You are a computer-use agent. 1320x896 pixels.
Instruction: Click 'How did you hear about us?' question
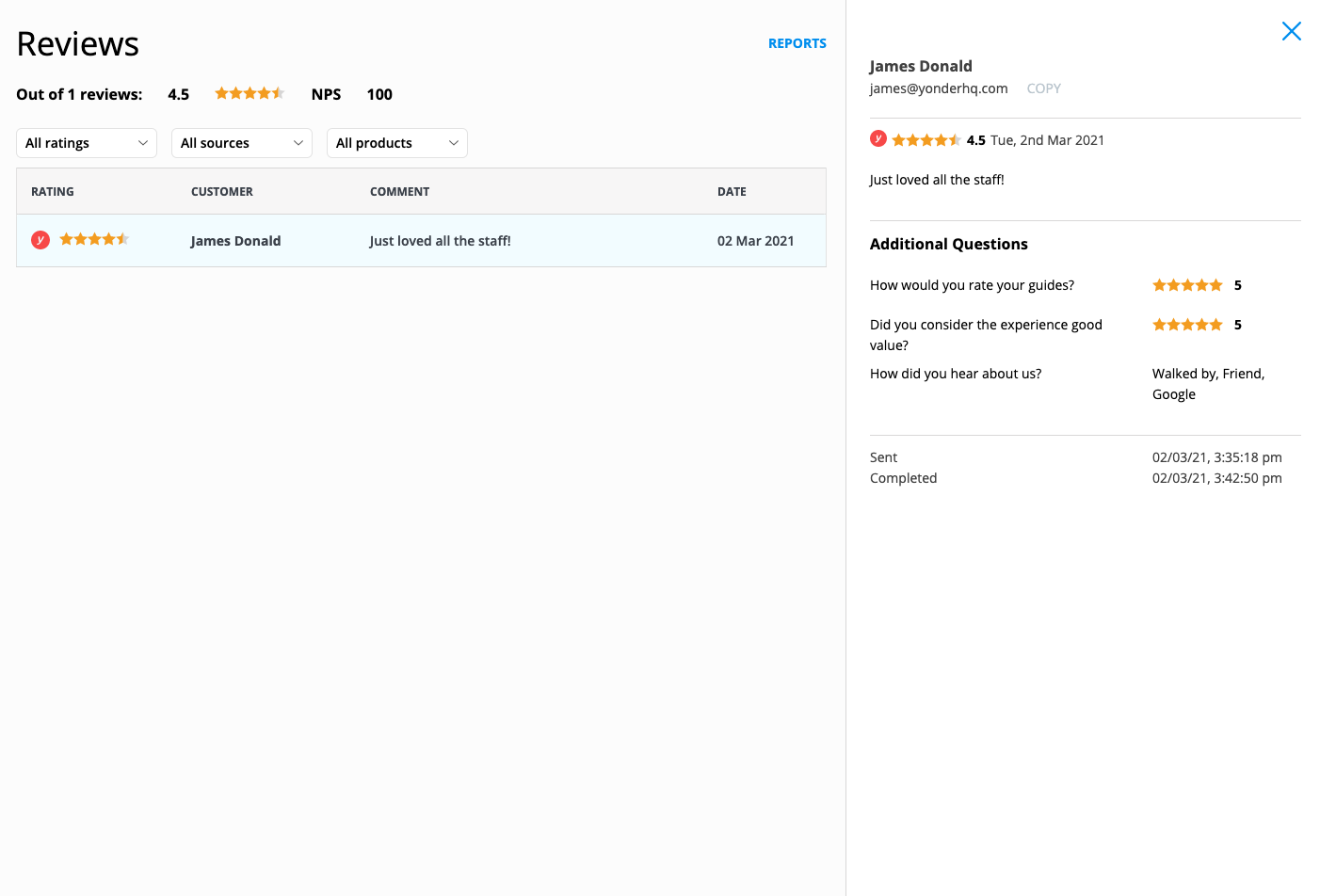tap(956, 374)
